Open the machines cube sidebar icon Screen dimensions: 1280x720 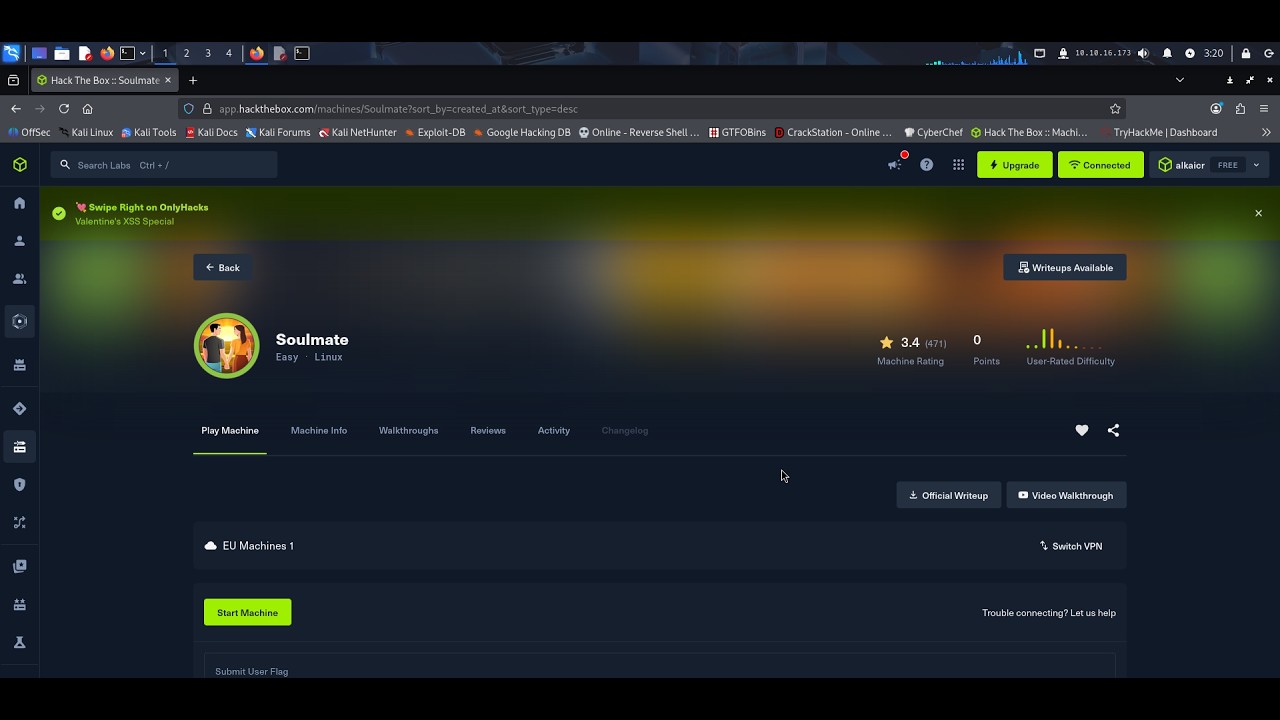click(x=19, y=321)
